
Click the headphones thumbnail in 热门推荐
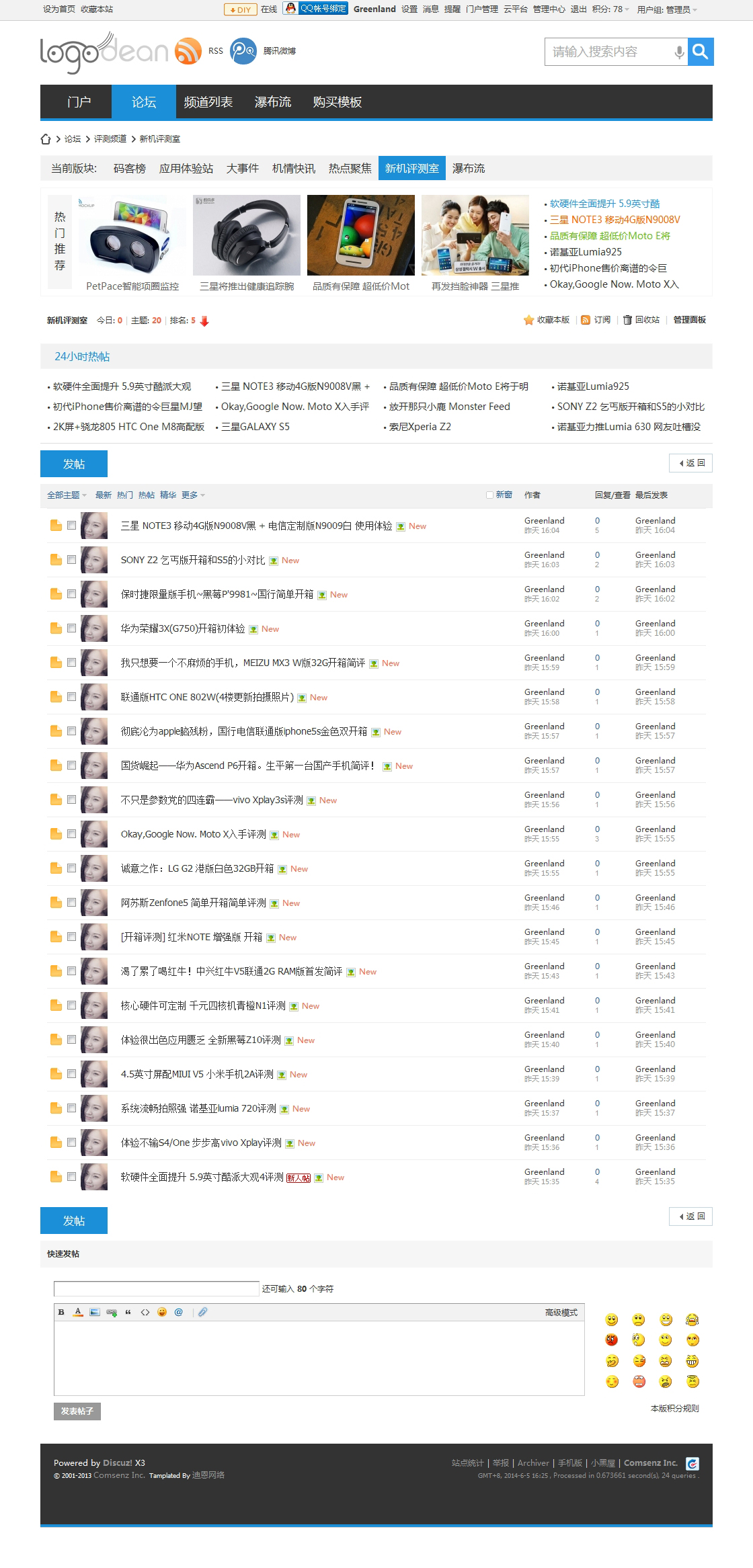point(247,235)
